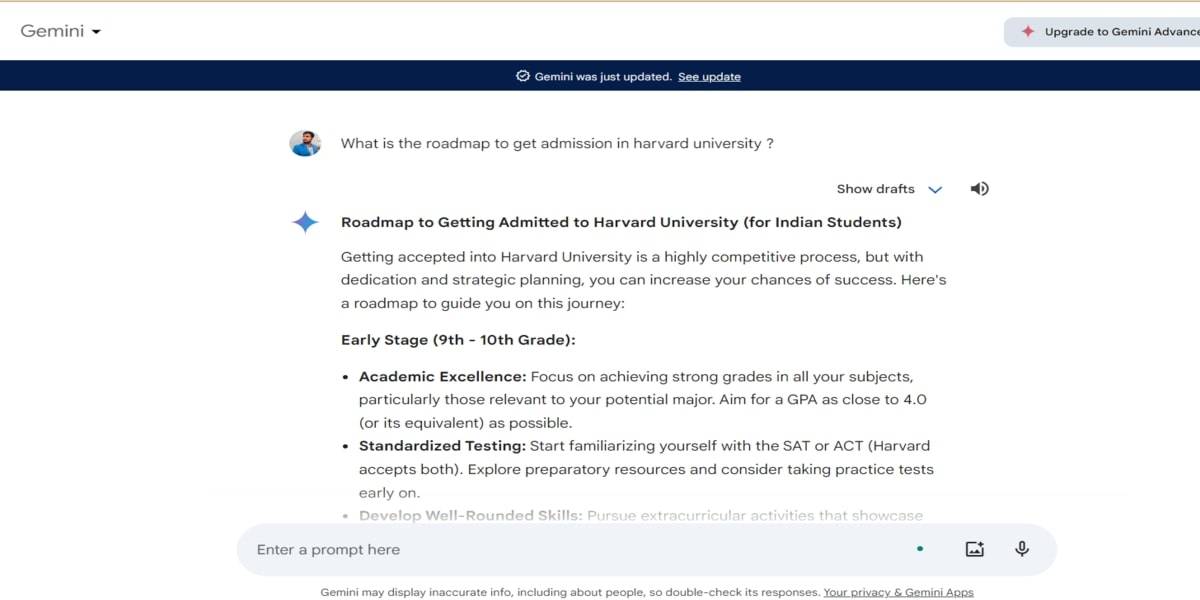Open the See update link in the banner
The width and height of the screenshot is (1200, 600).
(709, 76)
